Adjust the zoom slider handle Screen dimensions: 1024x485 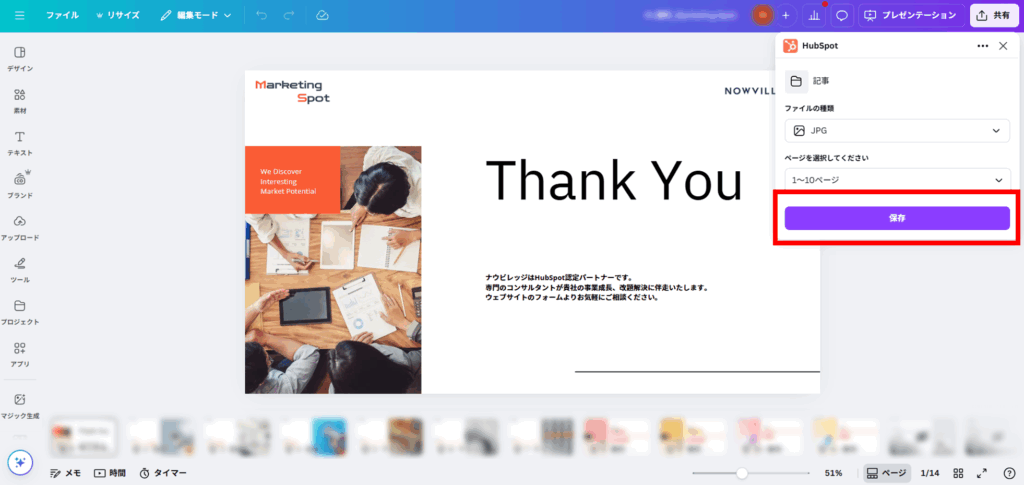tap(741, 473)
